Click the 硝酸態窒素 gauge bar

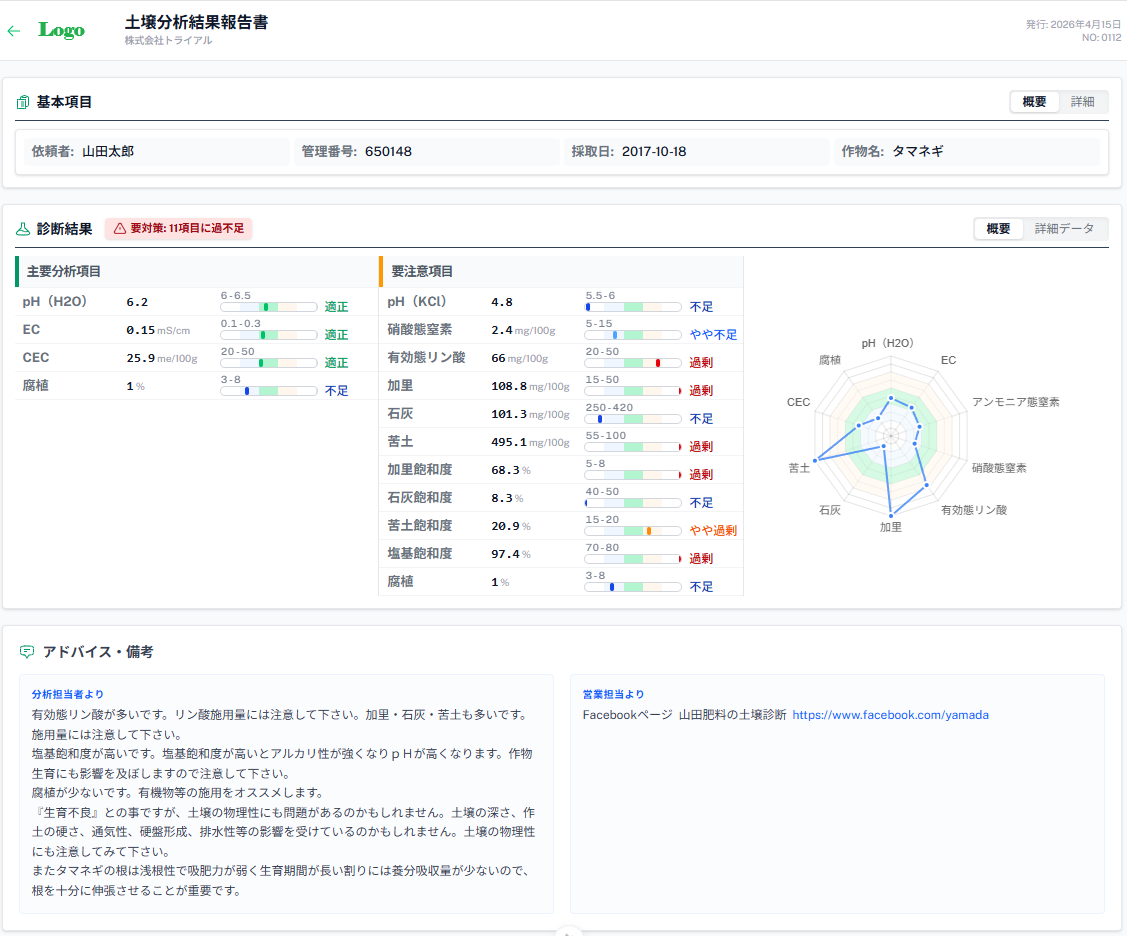[x=633, y=335]
